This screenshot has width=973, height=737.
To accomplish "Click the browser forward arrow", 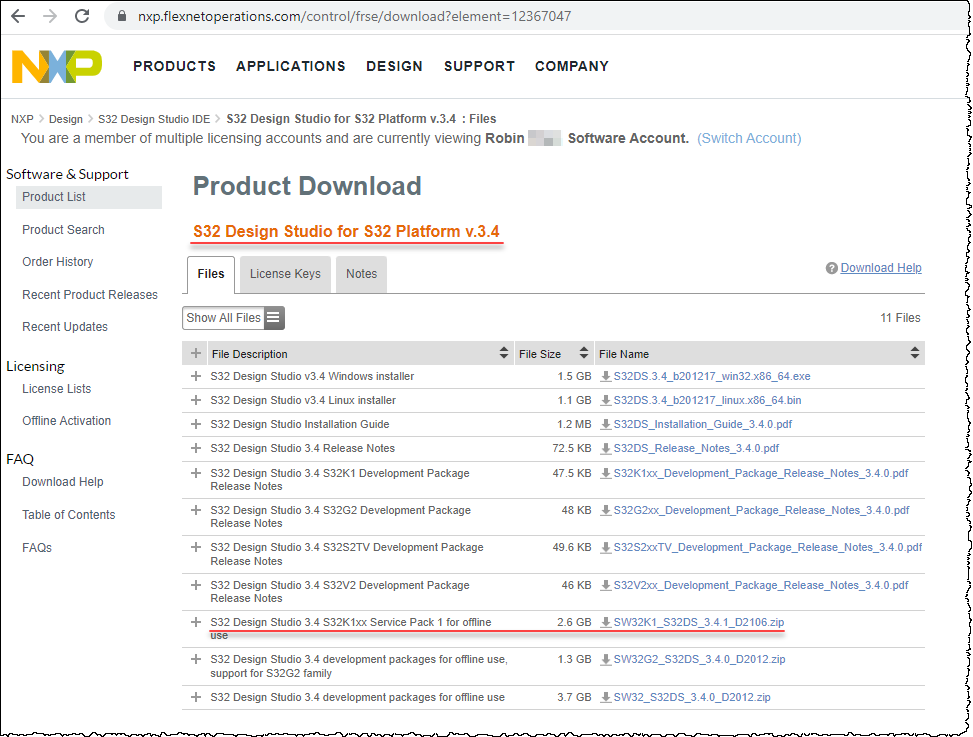I will pyautogui.click(x=50, y=16).
